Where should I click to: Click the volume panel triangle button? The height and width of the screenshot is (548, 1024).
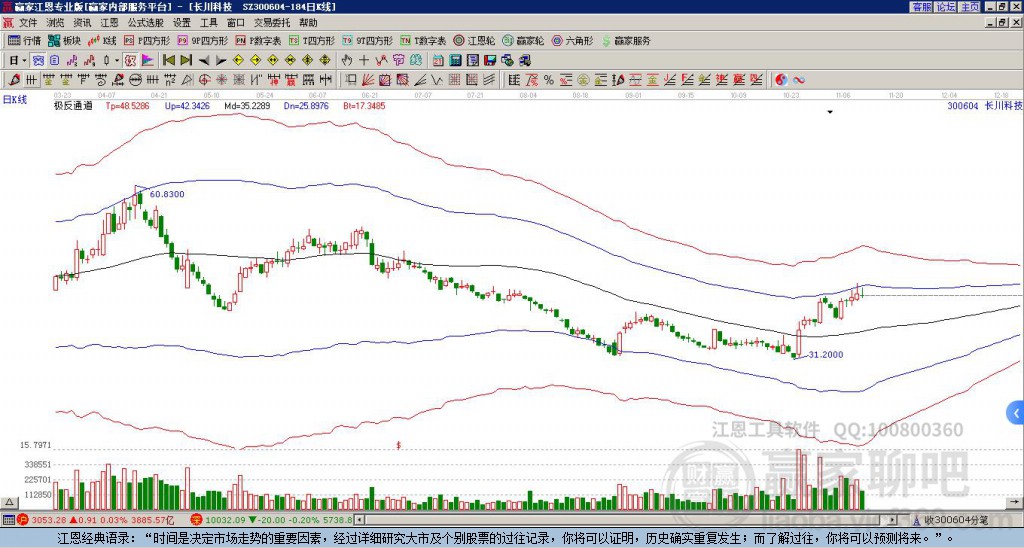coord(9,502)
